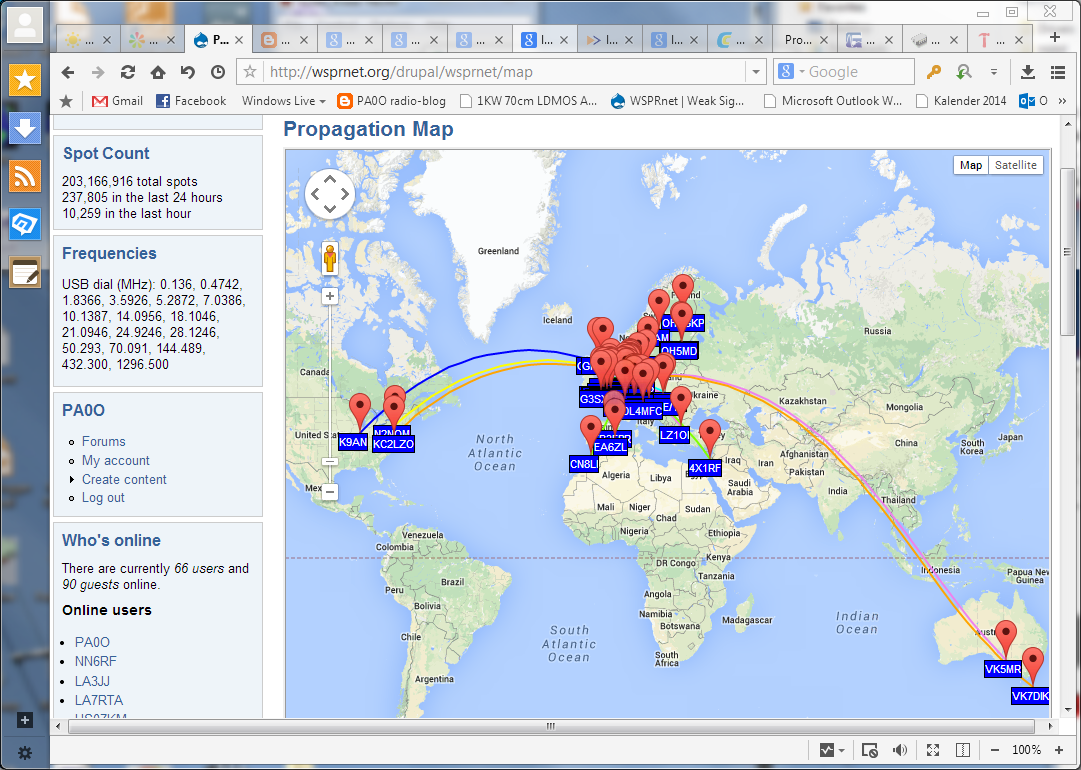Go to the home page
Image resolution: width=1081 pixels, height=770 pixels.
tap(158, 72)
